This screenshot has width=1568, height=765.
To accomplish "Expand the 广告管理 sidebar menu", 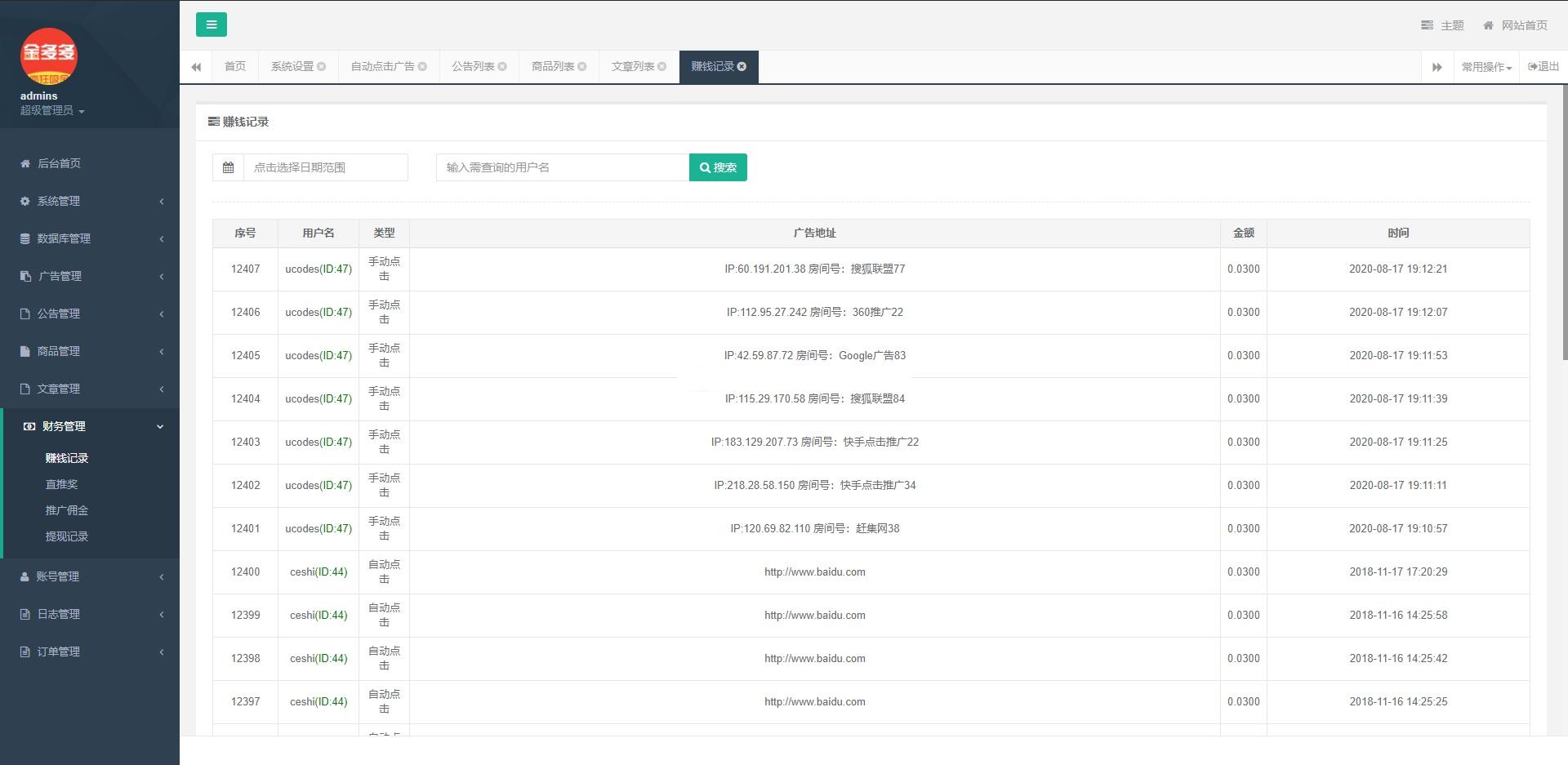I will (x=90, y=276).
